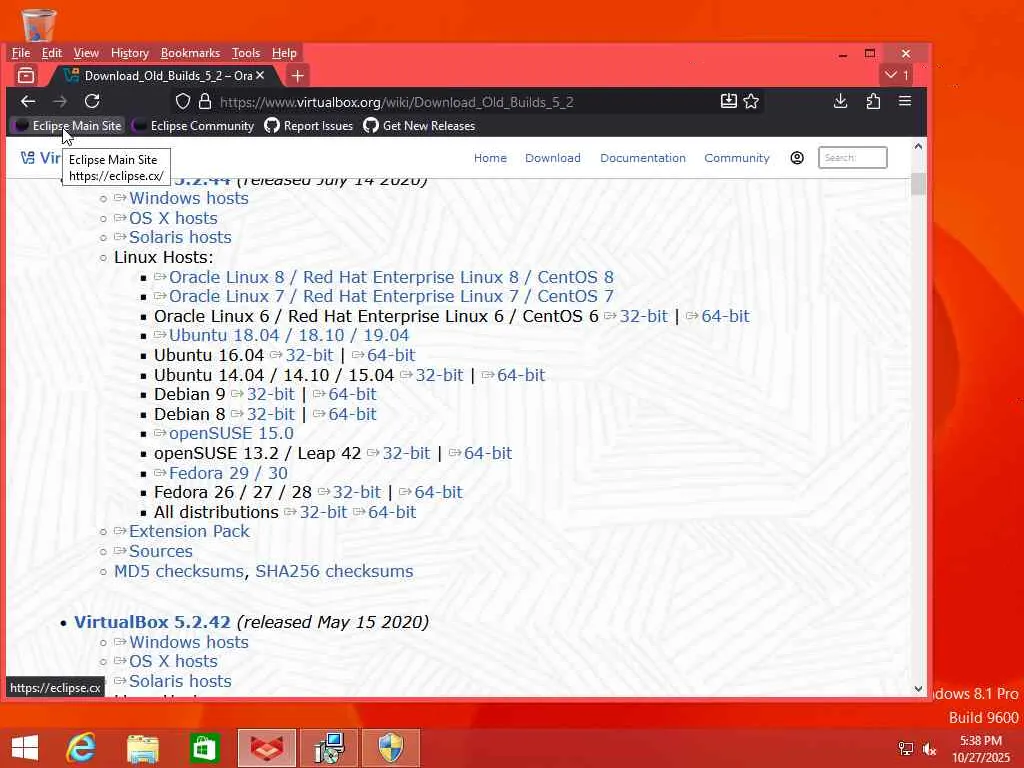Save page to Pocket icon in address bar

coord(729,101)
